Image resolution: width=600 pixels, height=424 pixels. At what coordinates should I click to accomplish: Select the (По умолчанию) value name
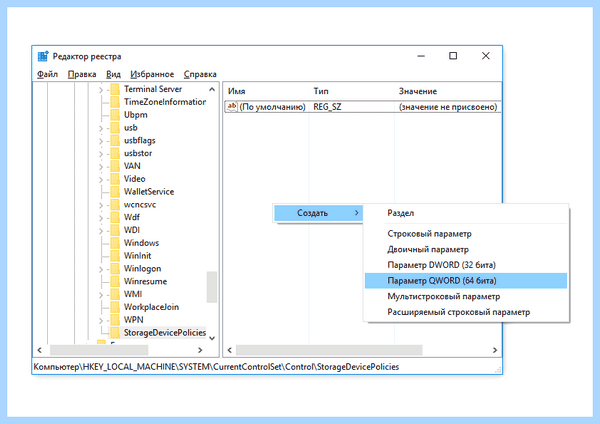click(272, 107)
